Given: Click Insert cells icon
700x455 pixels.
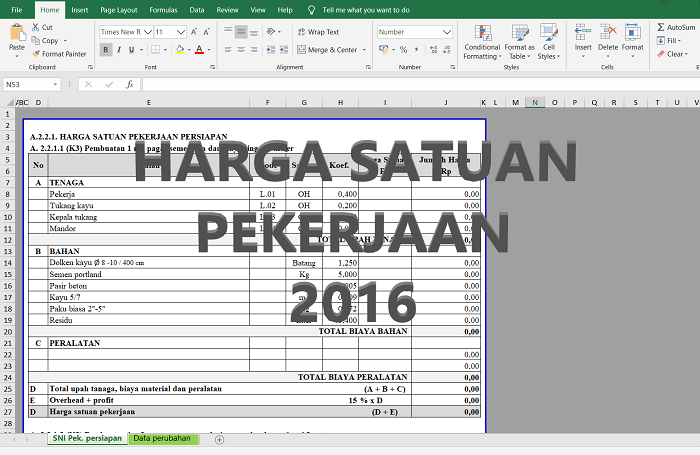Looking at the screenshot, I should click(x=583, y=33).
